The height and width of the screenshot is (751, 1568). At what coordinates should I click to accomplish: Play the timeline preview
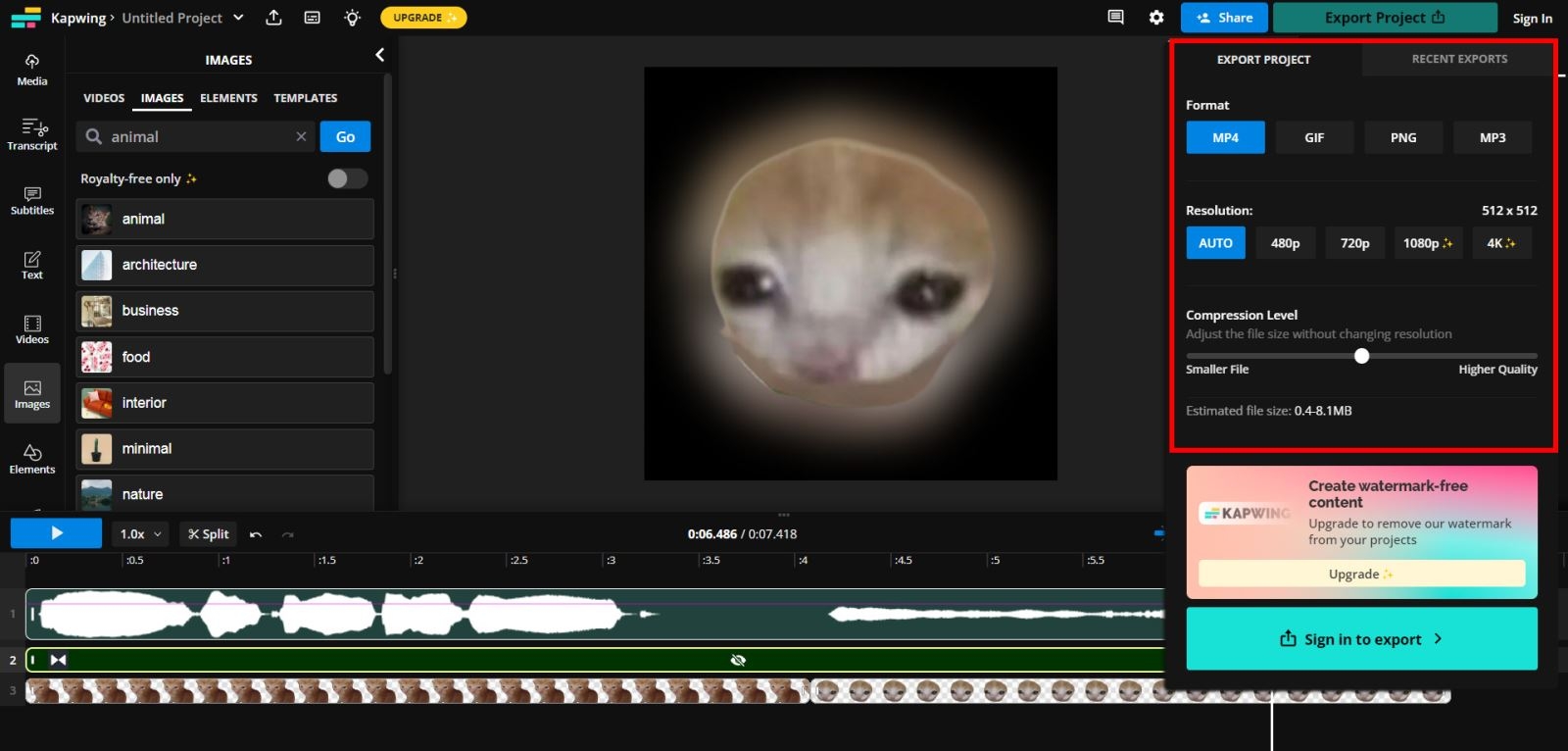56,533
